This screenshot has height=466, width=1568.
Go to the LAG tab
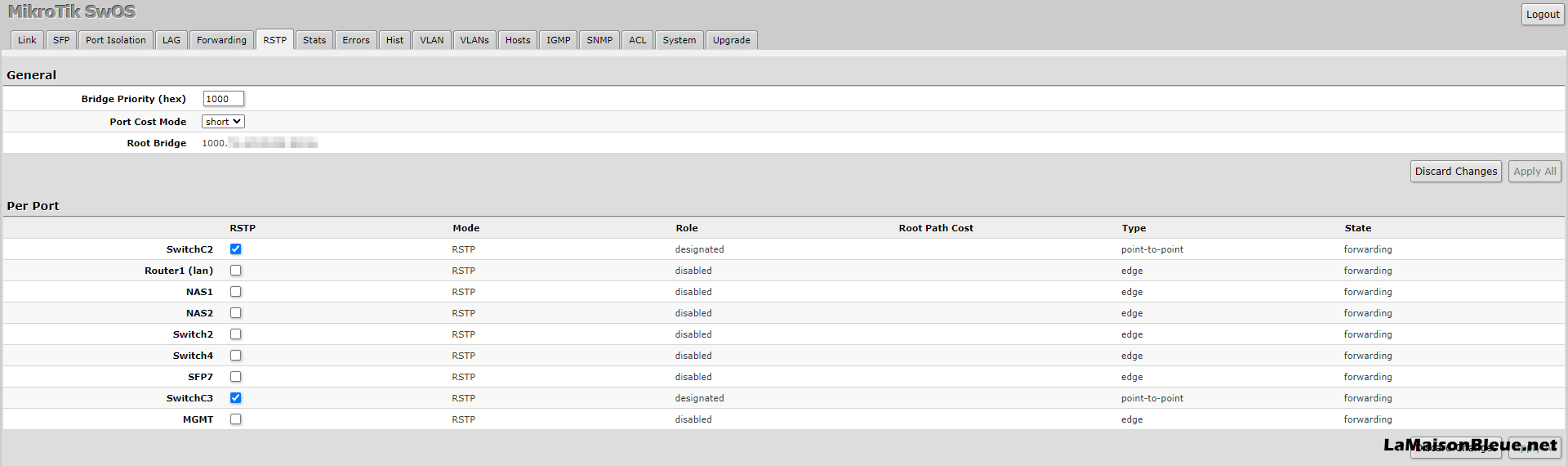coord(171,40)
